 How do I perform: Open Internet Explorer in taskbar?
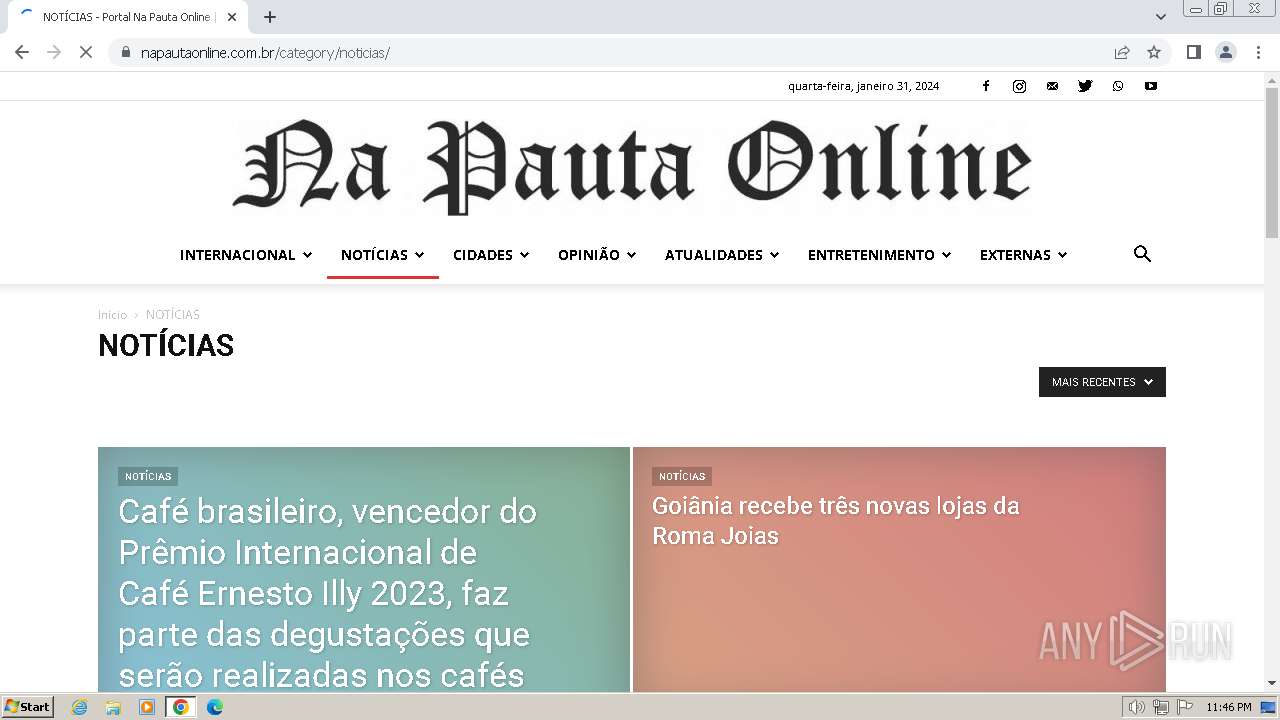(79, 707)
